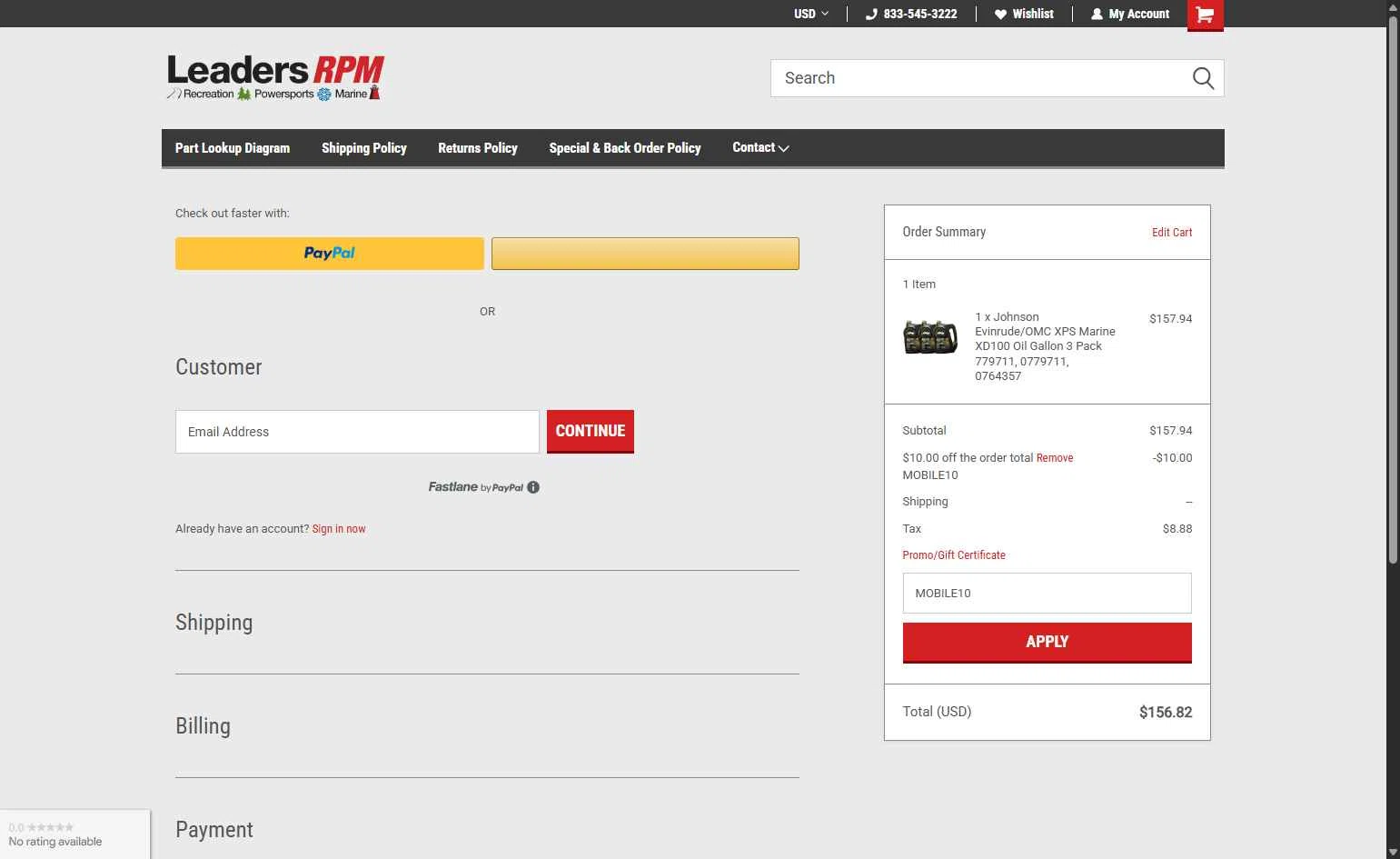The height and width of the screenshot is (859, 1400).
Task: Remove the MOBILE10 discount
Action: 1055,458
